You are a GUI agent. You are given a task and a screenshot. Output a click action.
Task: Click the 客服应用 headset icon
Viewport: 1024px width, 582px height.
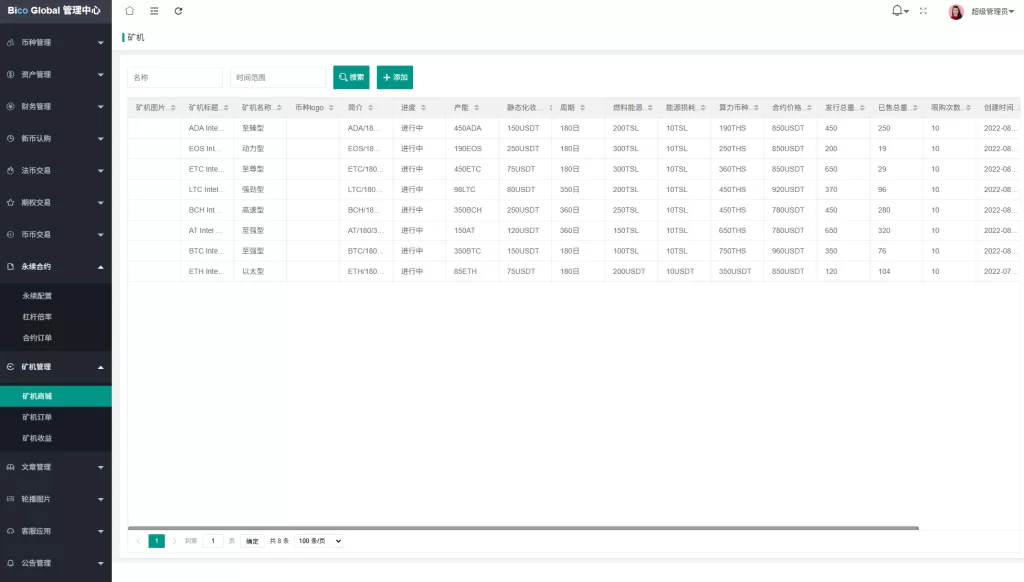tap(9, 531)
